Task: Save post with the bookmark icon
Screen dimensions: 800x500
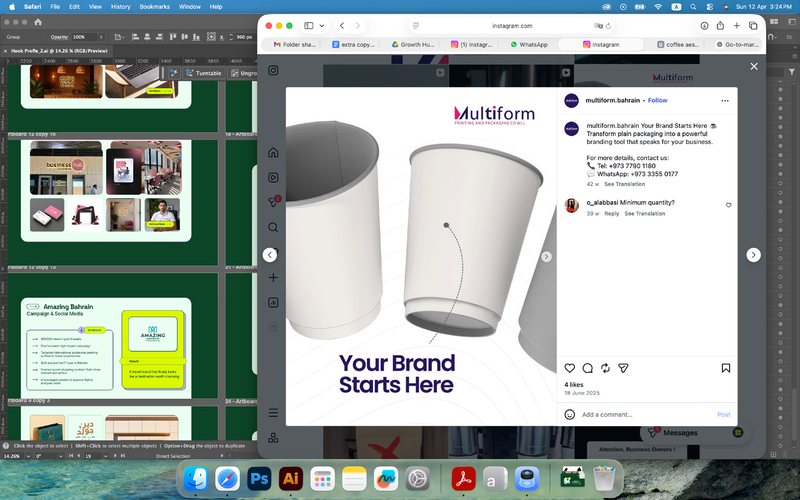Action: click(726, 368)
